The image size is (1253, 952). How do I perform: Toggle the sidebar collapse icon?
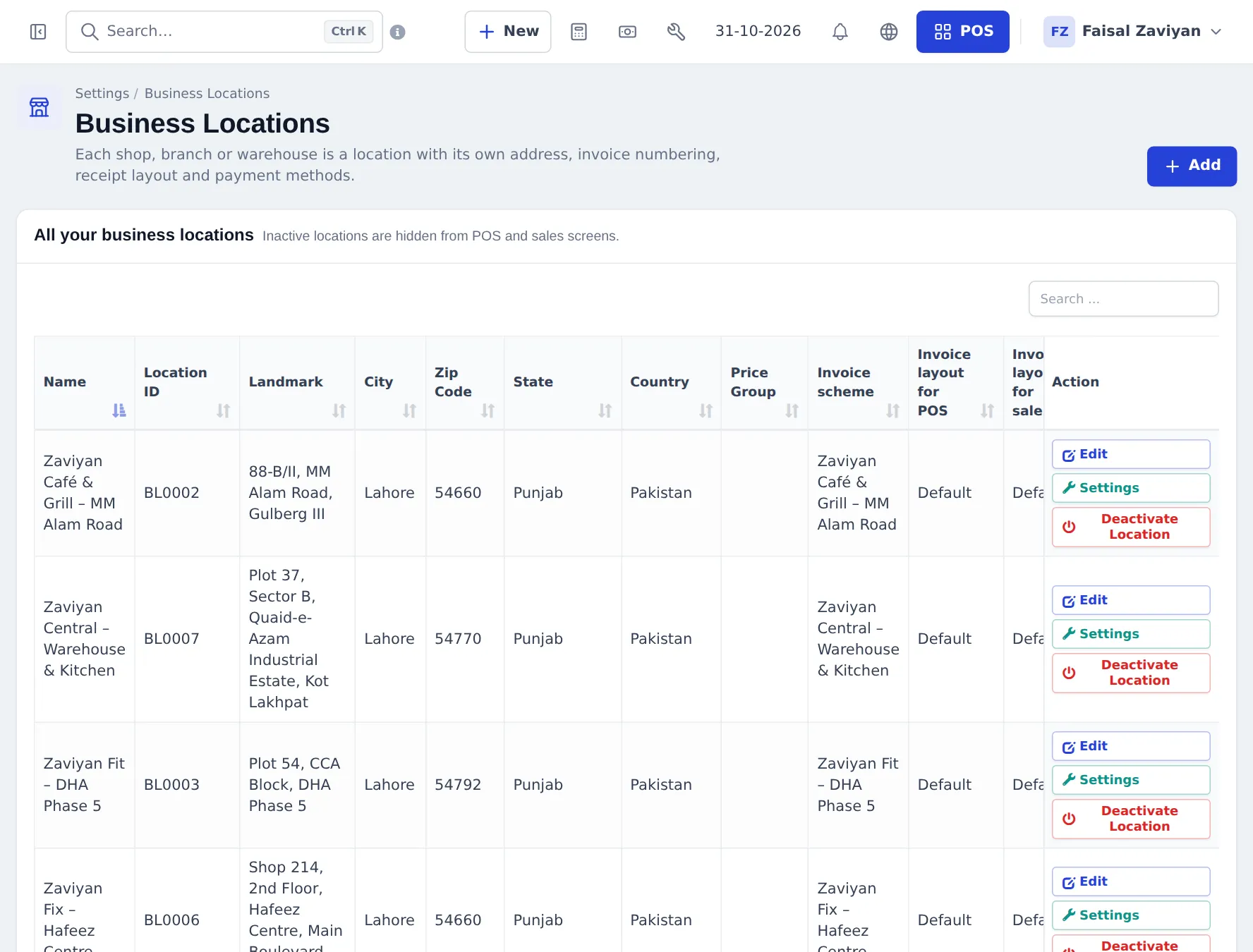coord(38,32)
